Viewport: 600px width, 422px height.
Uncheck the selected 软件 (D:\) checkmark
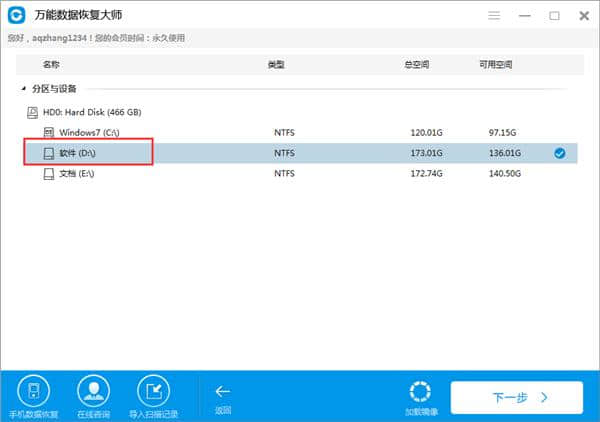[559, 153]
